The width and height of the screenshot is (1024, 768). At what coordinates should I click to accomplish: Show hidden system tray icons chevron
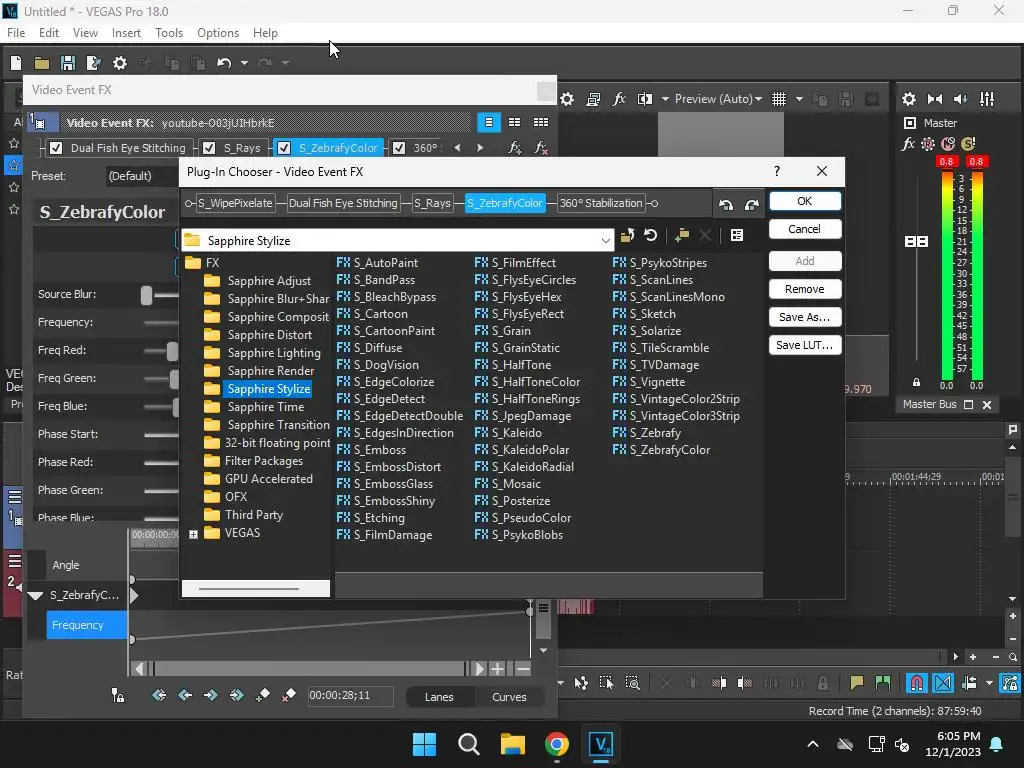812,744
